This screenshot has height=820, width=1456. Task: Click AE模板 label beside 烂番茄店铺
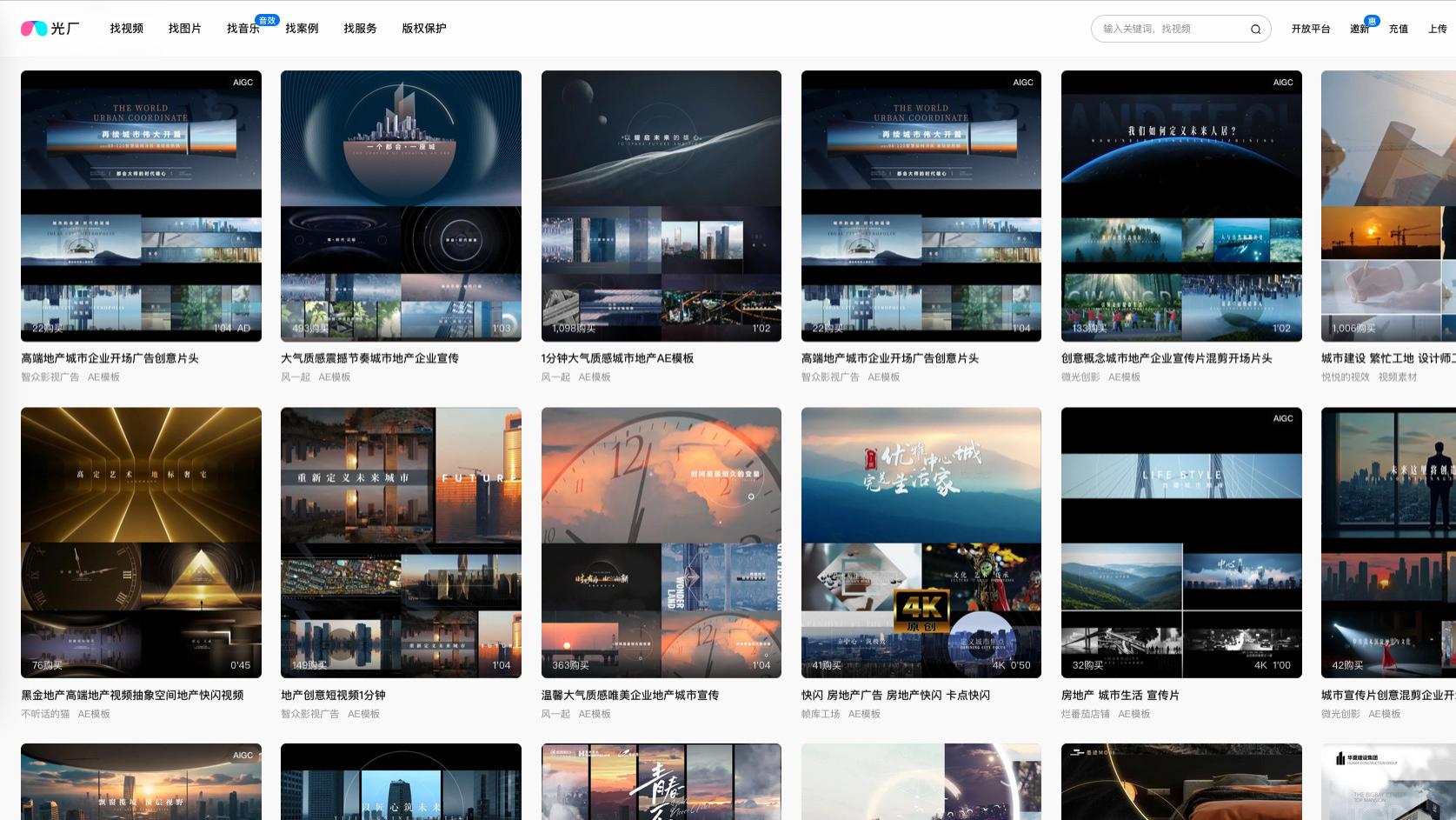tap(1134, 714)
